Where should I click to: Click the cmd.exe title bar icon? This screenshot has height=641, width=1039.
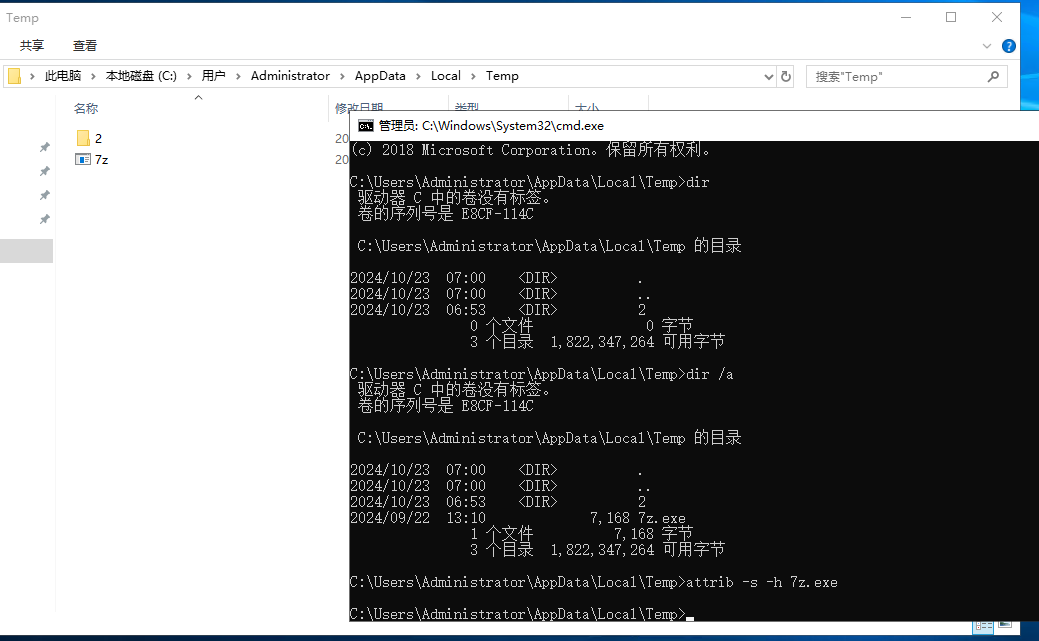tap(366, 126)
